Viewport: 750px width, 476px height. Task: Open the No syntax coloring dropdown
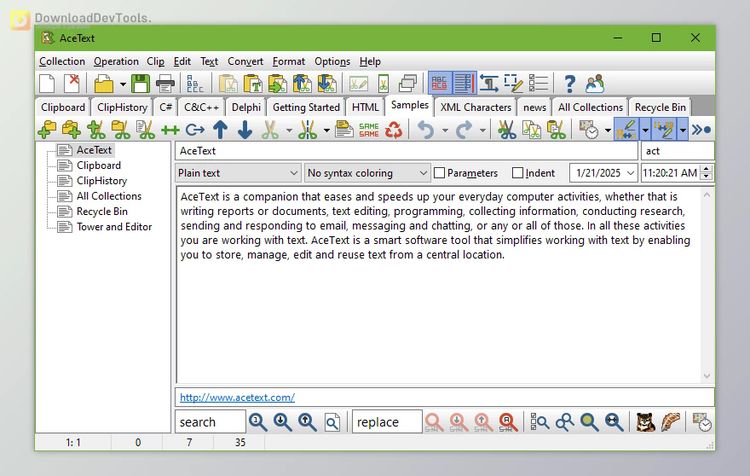click(366, 173)
